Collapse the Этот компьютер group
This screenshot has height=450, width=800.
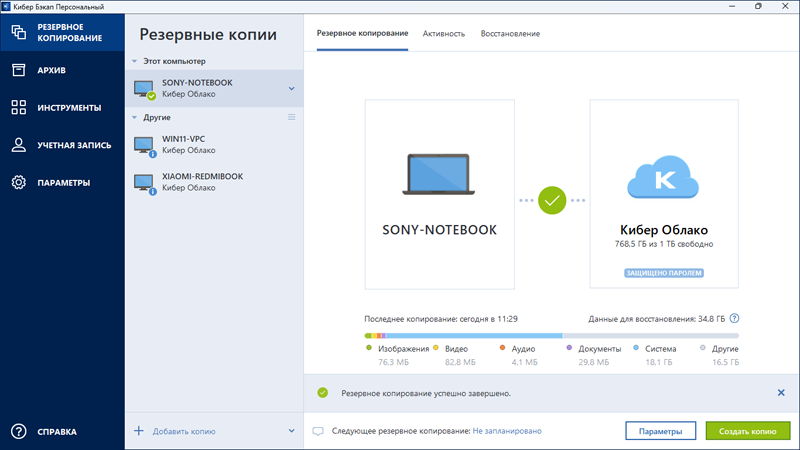[135, 62]
